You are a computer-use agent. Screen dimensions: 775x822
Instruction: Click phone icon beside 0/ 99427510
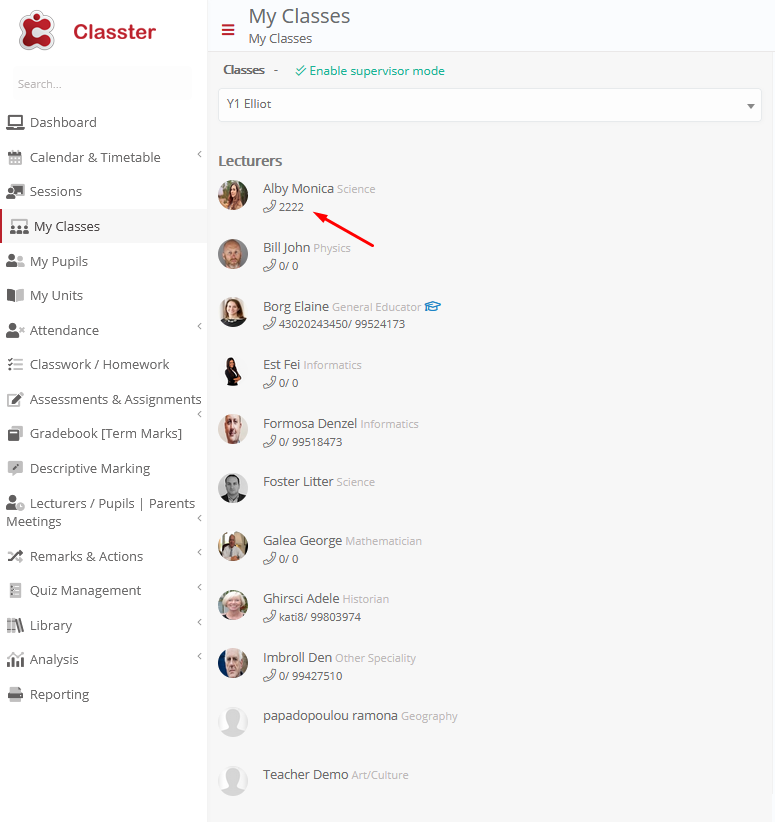[x=270, y=675]
